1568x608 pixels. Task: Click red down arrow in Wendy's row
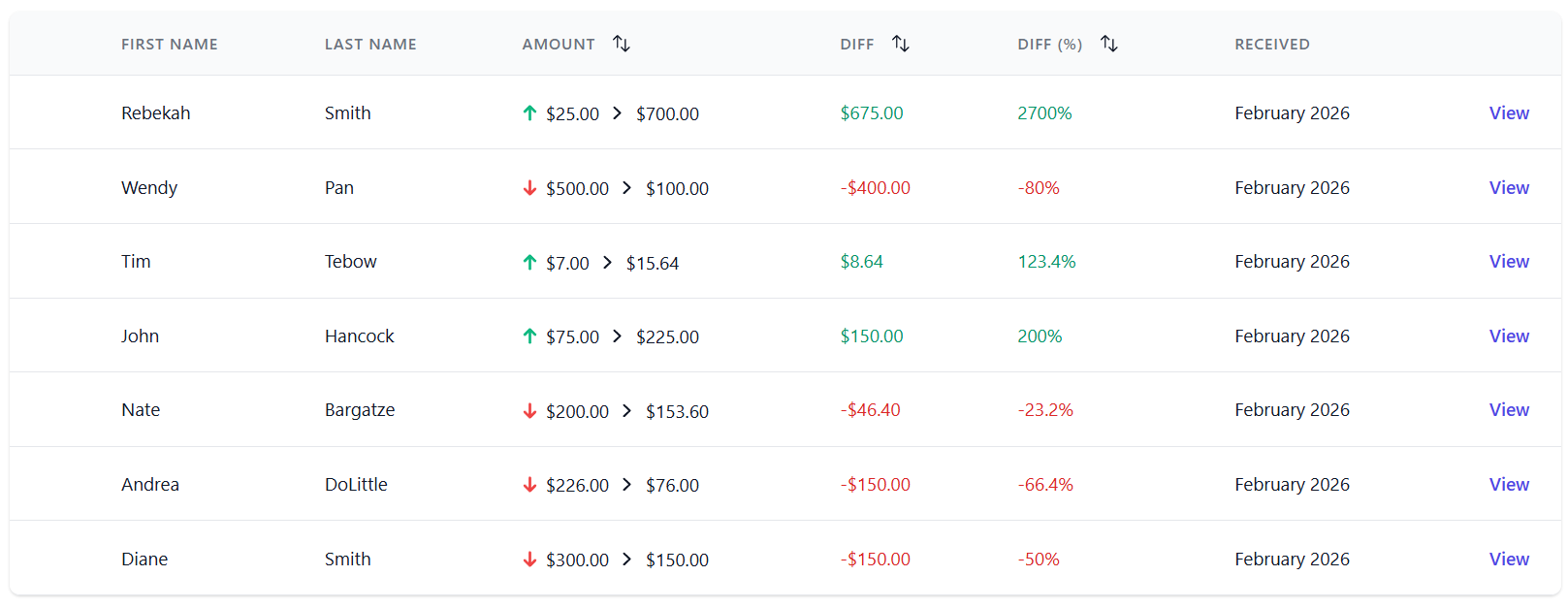(x=529, y=188)
